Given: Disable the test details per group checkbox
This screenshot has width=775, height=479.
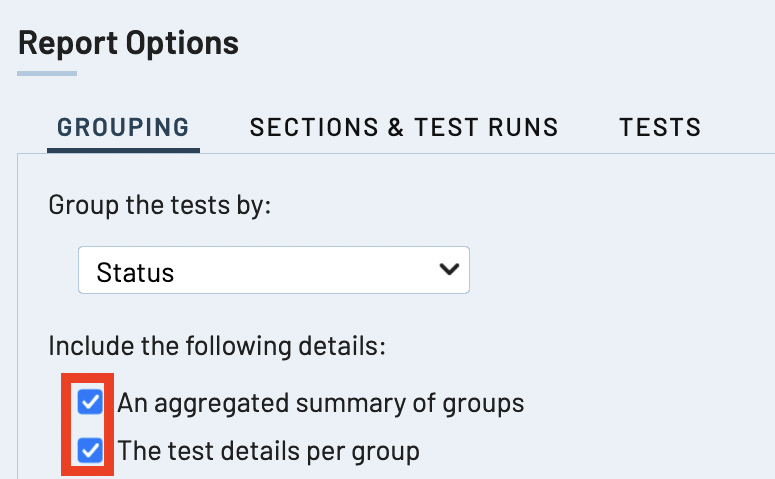Looking at the screenshot, I should pyautogui.click(x=91, y=451).
